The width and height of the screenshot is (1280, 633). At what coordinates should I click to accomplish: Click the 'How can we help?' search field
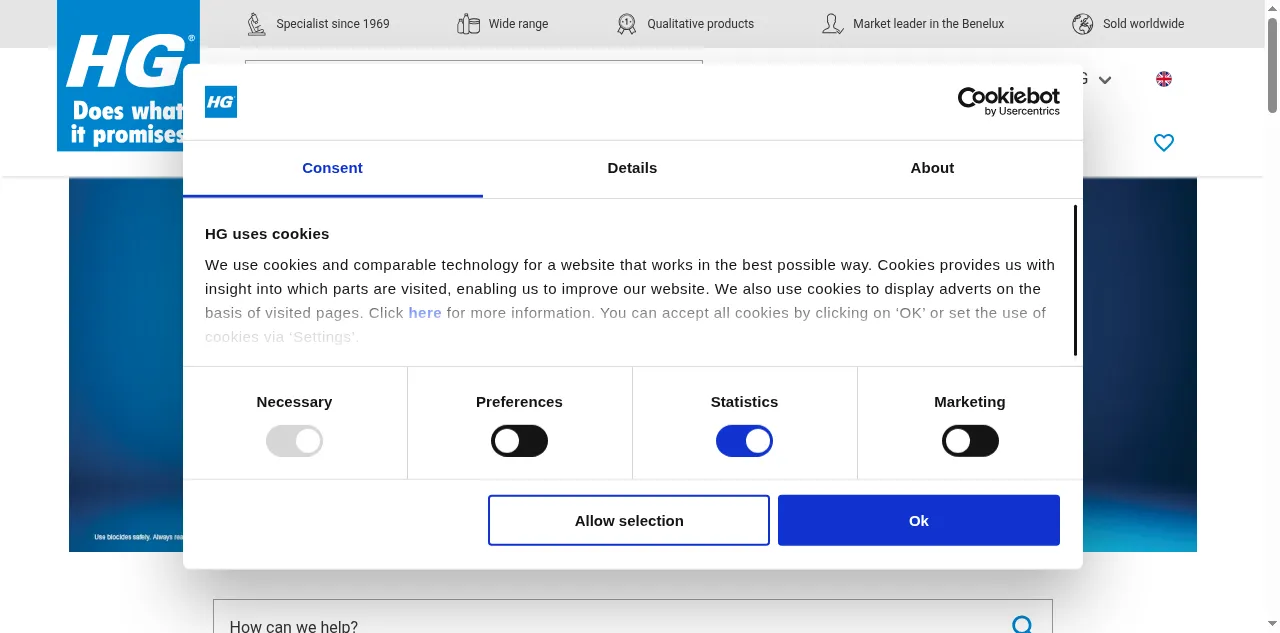(x=633, y=617)
